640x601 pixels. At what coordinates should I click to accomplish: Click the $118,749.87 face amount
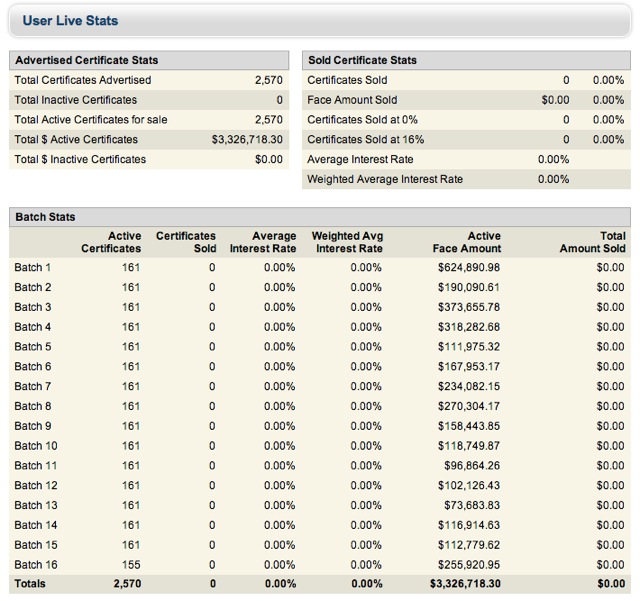469,446
